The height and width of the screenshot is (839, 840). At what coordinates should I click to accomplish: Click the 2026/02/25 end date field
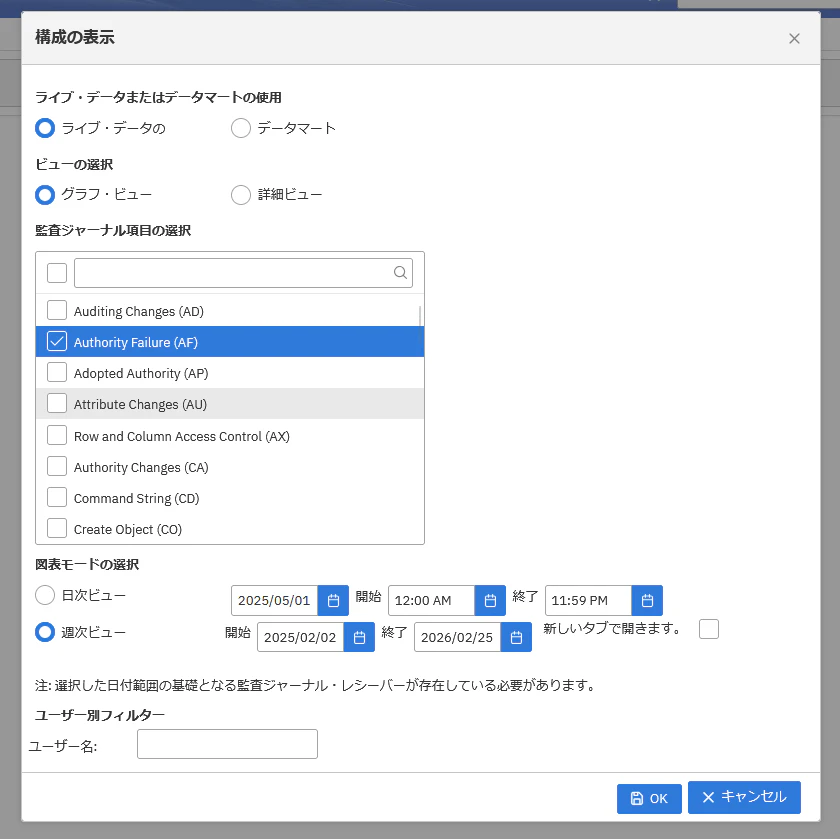click(x=458, y=637)
